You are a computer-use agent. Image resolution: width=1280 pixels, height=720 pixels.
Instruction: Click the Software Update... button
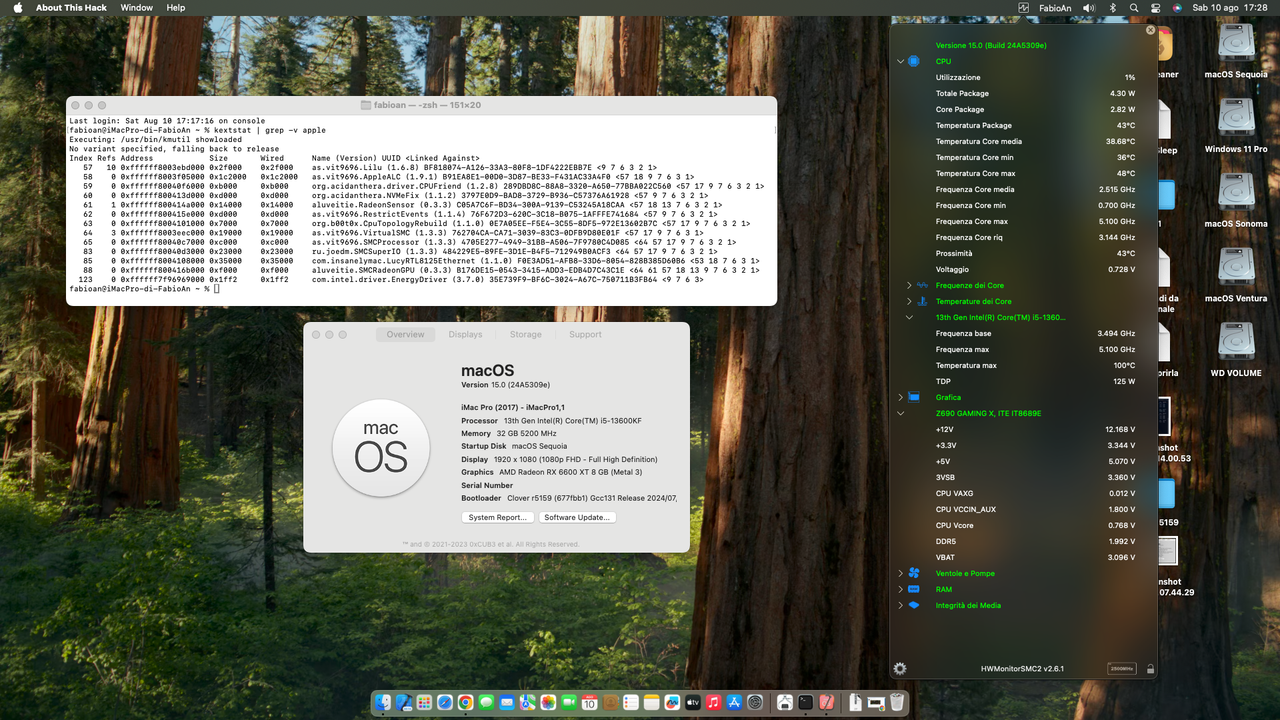tap(577, 517)
